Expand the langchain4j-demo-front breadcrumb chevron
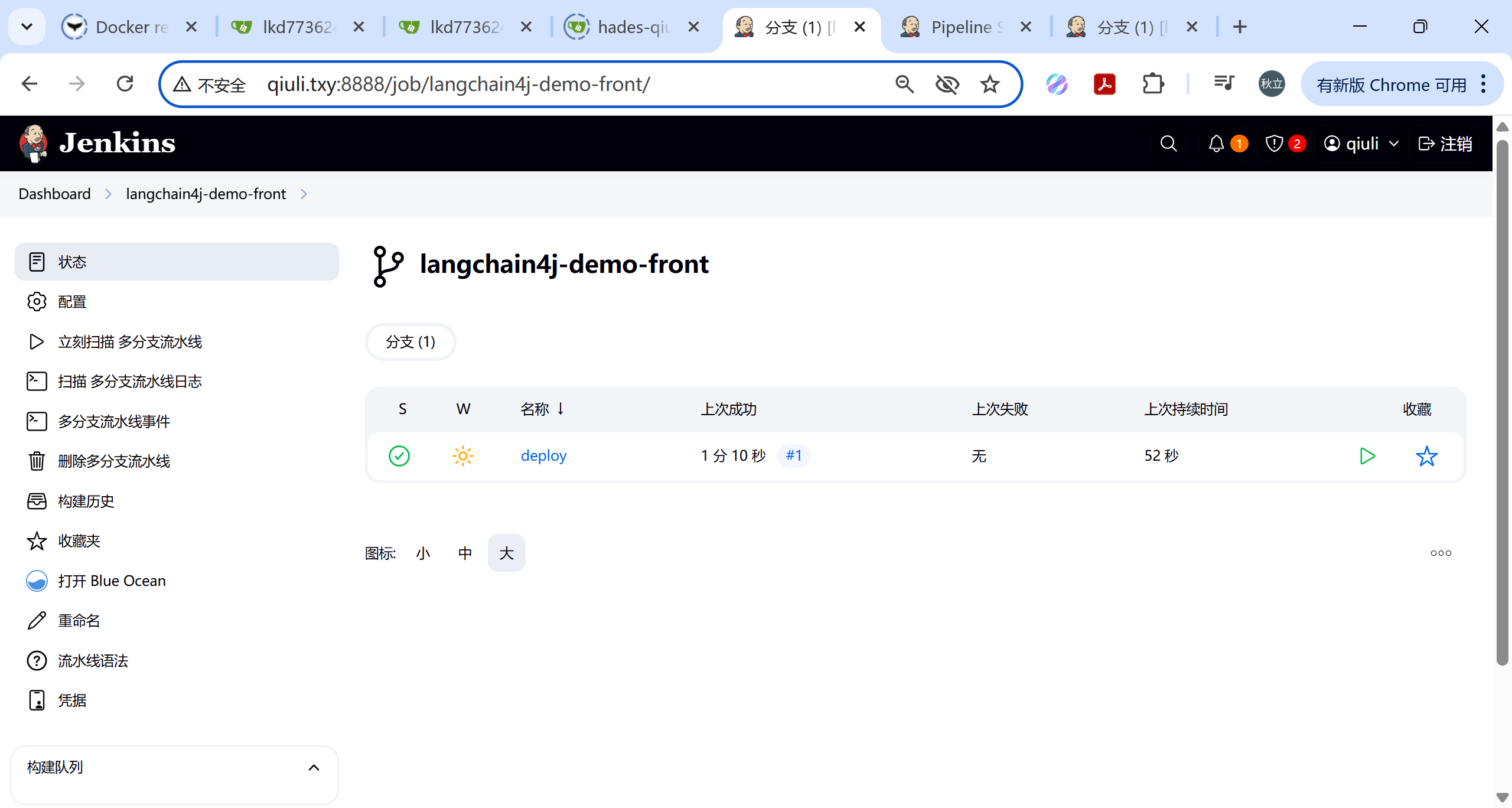The height and width of the screenshot is (808, 1512). pyautogui.click(x=304, y=194)
